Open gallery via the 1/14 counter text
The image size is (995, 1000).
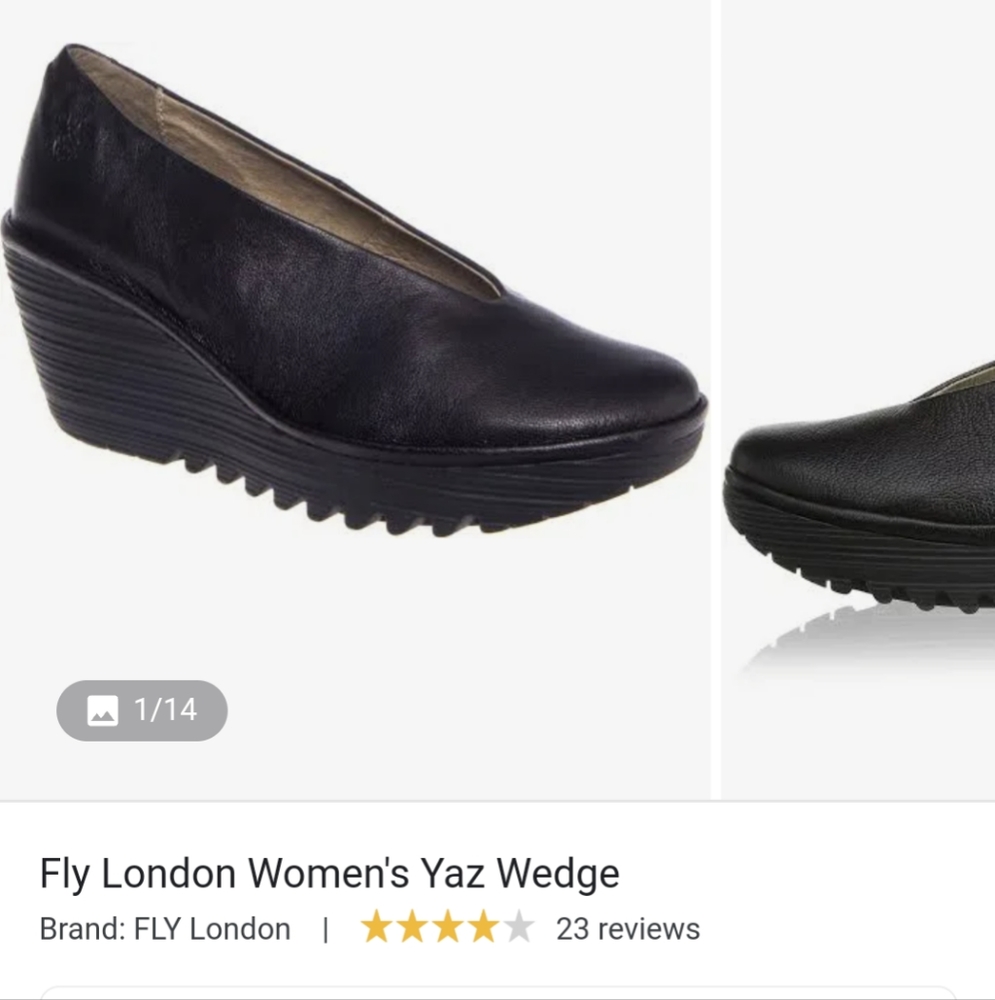[166, 710]
